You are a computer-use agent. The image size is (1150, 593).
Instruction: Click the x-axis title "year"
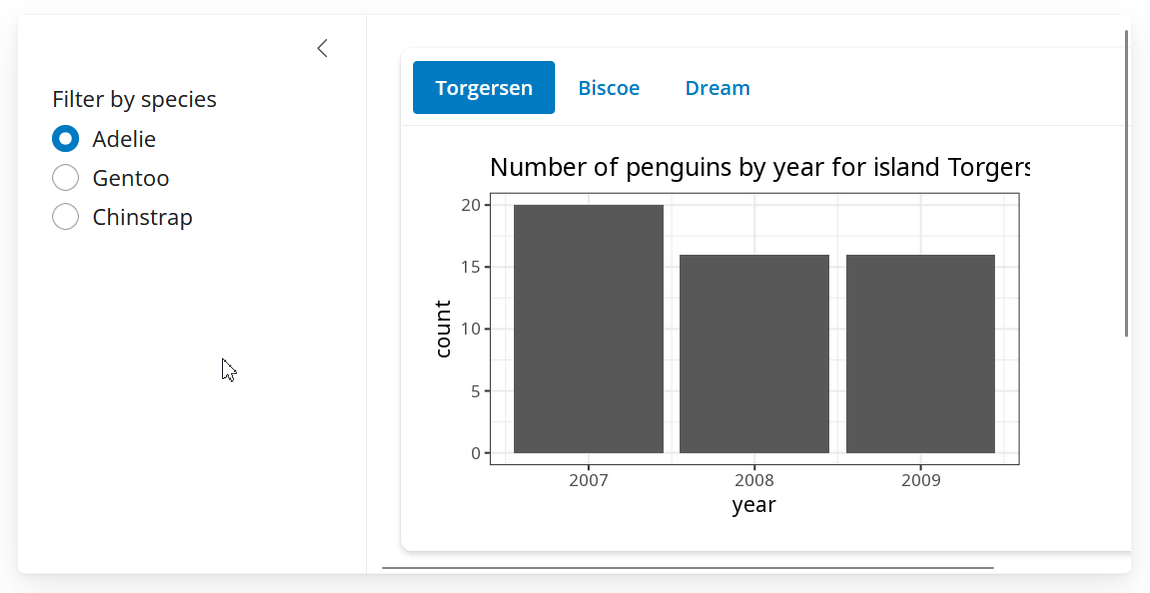point(754,505)
